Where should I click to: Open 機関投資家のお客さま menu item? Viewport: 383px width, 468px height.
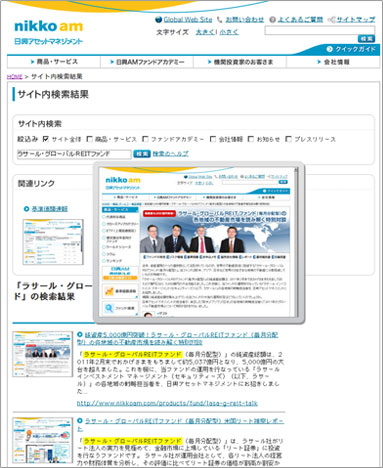240,62
